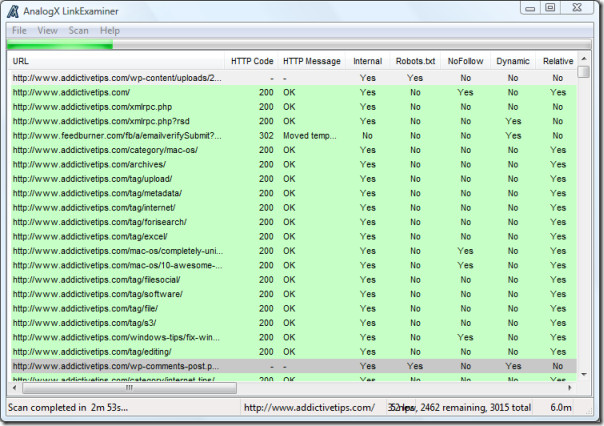
Task: Open the View menu
Action: click(x=47, y=30)
